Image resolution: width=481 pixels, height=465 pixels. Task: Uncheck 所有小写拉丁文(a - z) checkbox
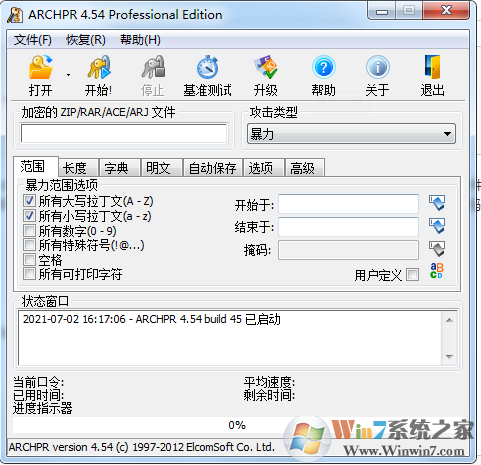click(29, 216)
